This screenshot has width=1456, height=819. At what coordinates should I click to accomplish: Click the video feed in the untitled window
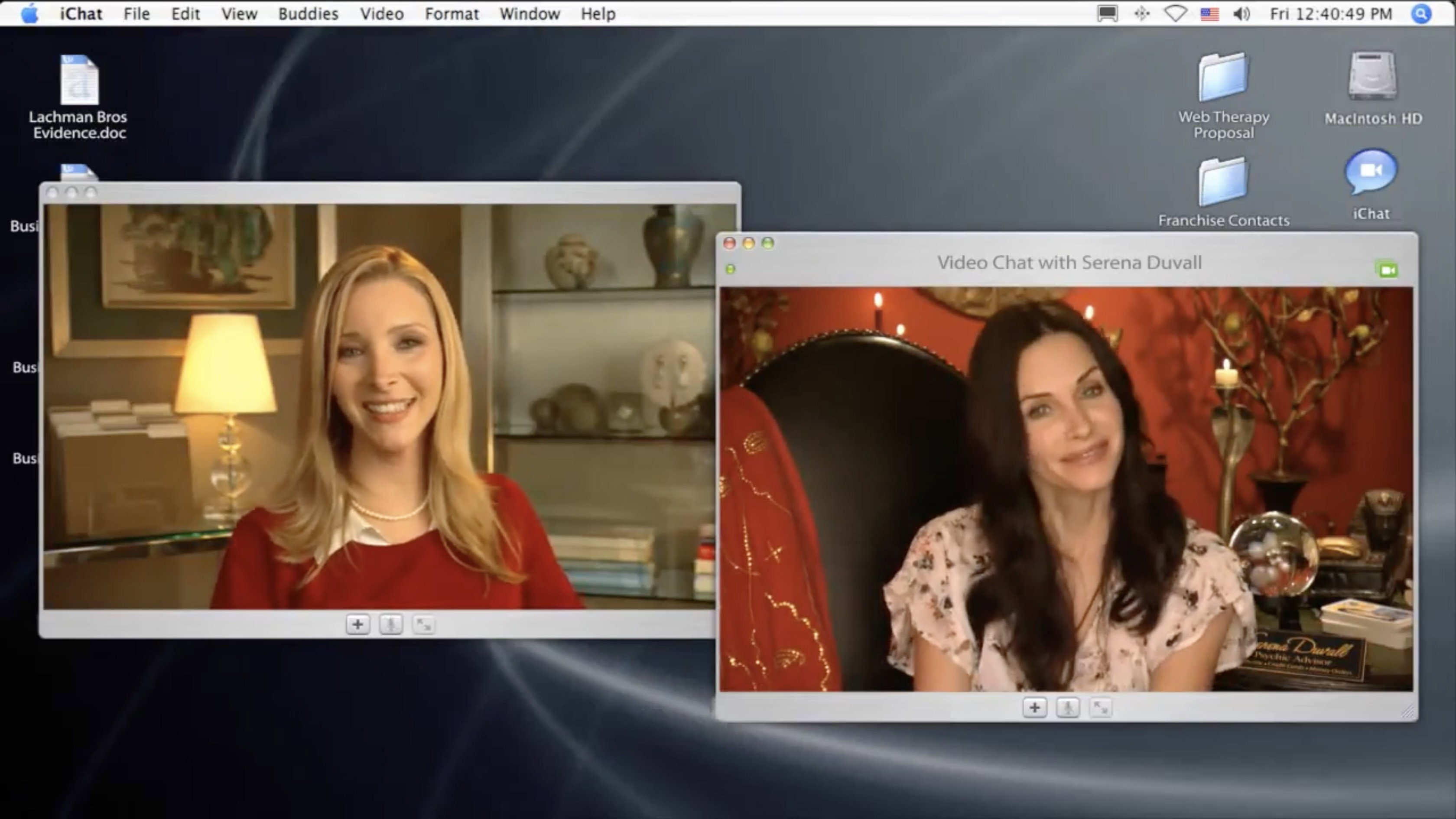click(x=380, y=407)
